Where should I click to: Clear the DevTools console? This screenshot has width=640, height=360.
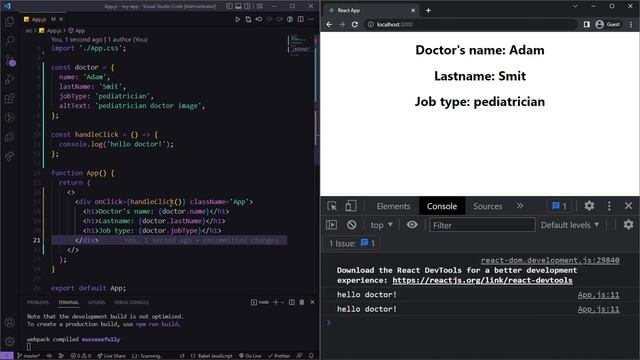(351, 225)
